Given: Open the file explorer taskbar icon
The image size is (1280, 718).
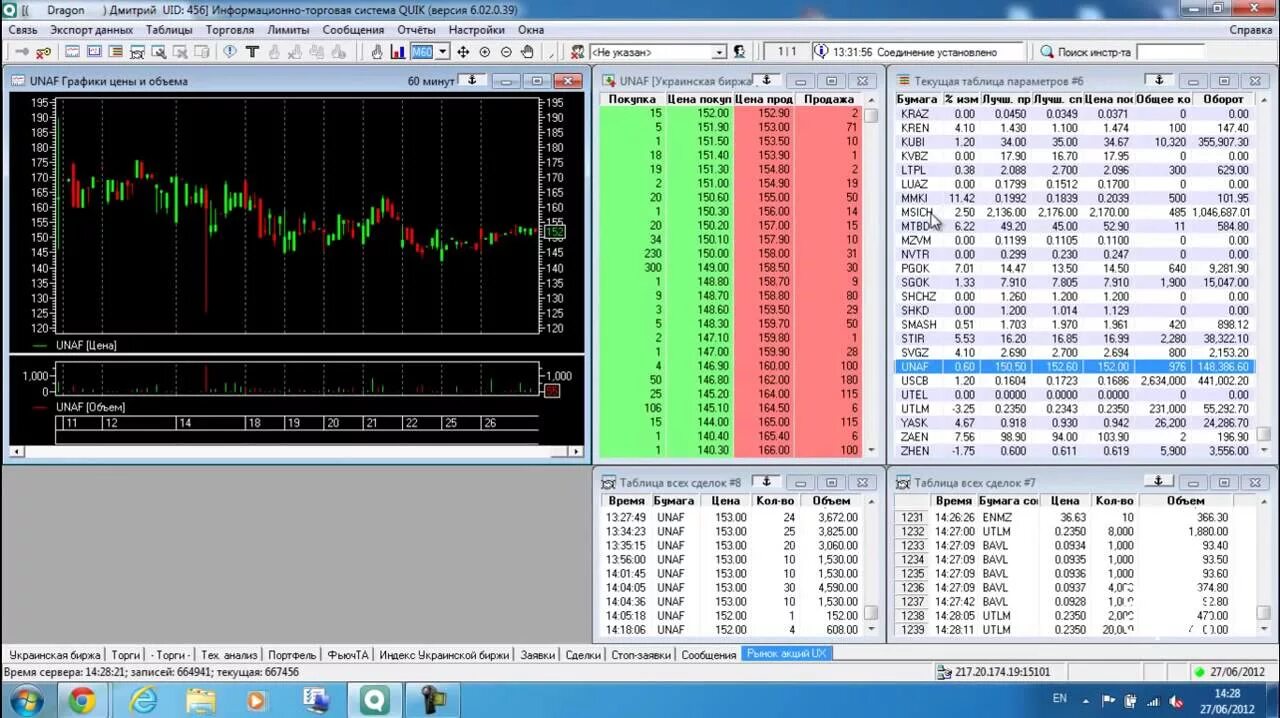Looking at the screenshot, I should pyautogui.click(x=200, y=700).
